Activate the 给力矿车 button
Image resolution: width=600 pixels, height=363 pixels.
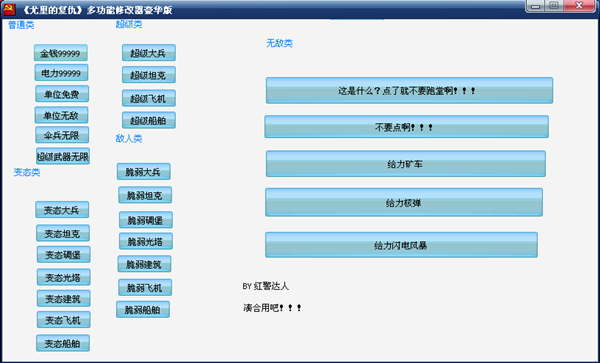coord(406,164)
